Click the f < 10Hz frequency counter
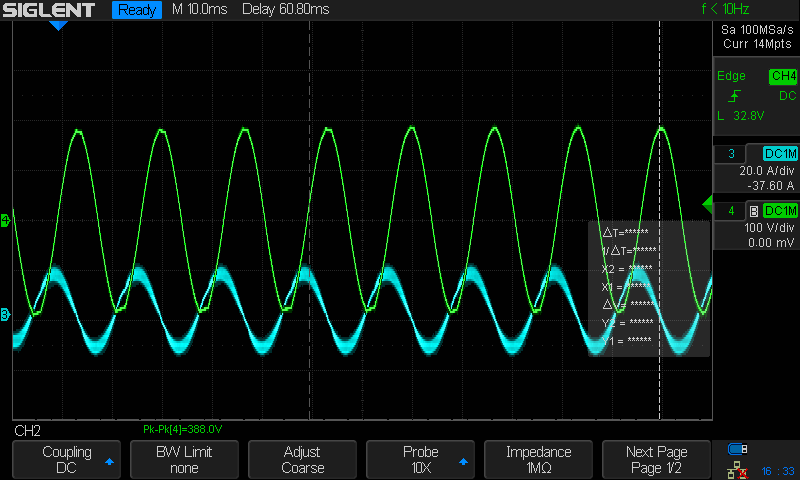The image size is (800, 480). [x=725, y=9]
